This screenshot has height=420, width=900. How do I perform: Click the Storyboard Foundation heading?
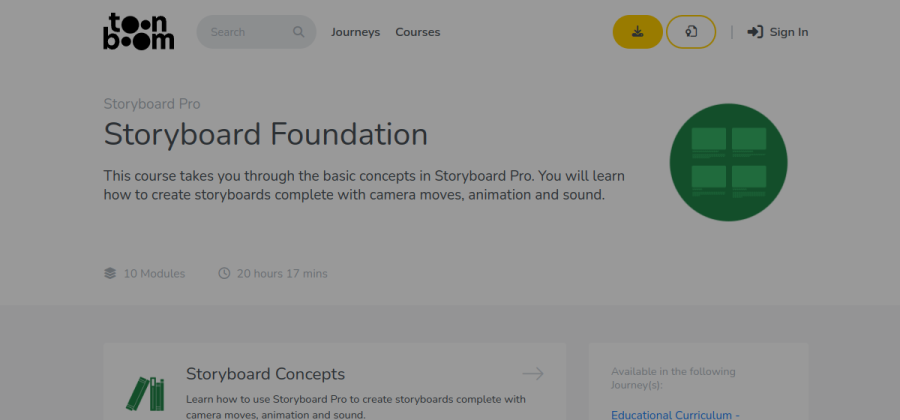coord(266,134)
